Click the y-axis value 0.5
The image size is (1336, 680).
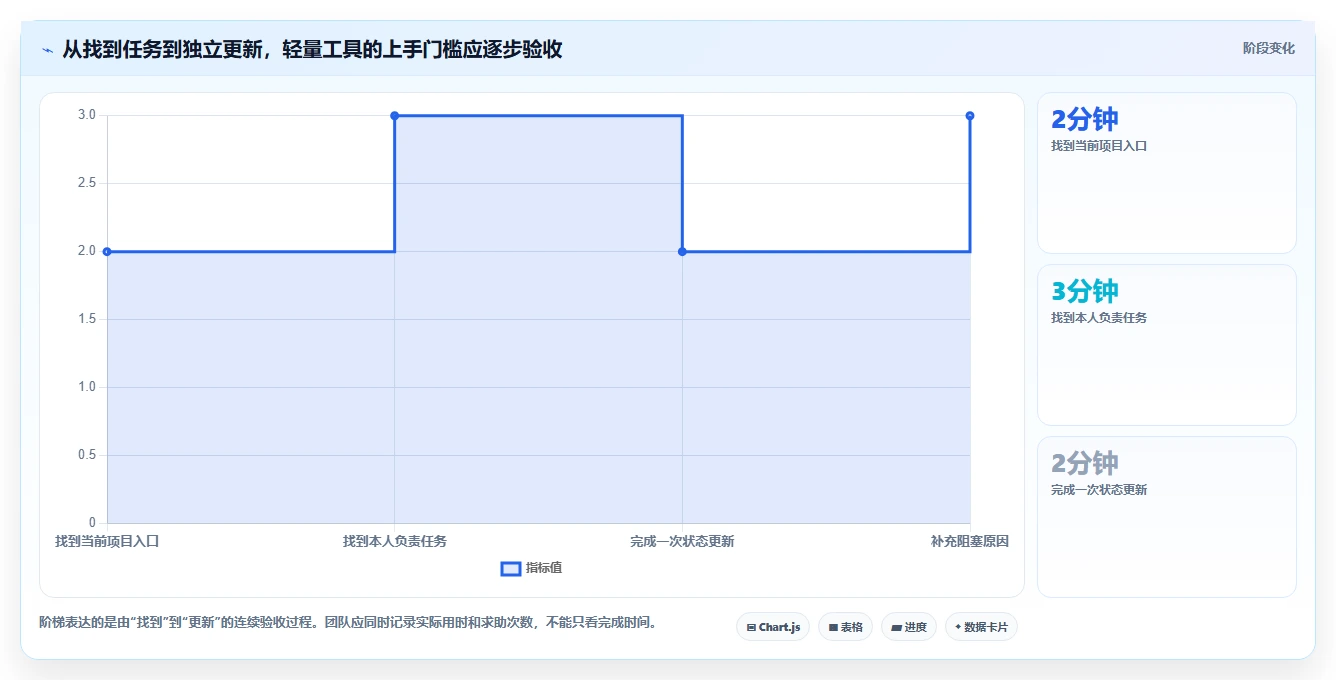(87, 455)
